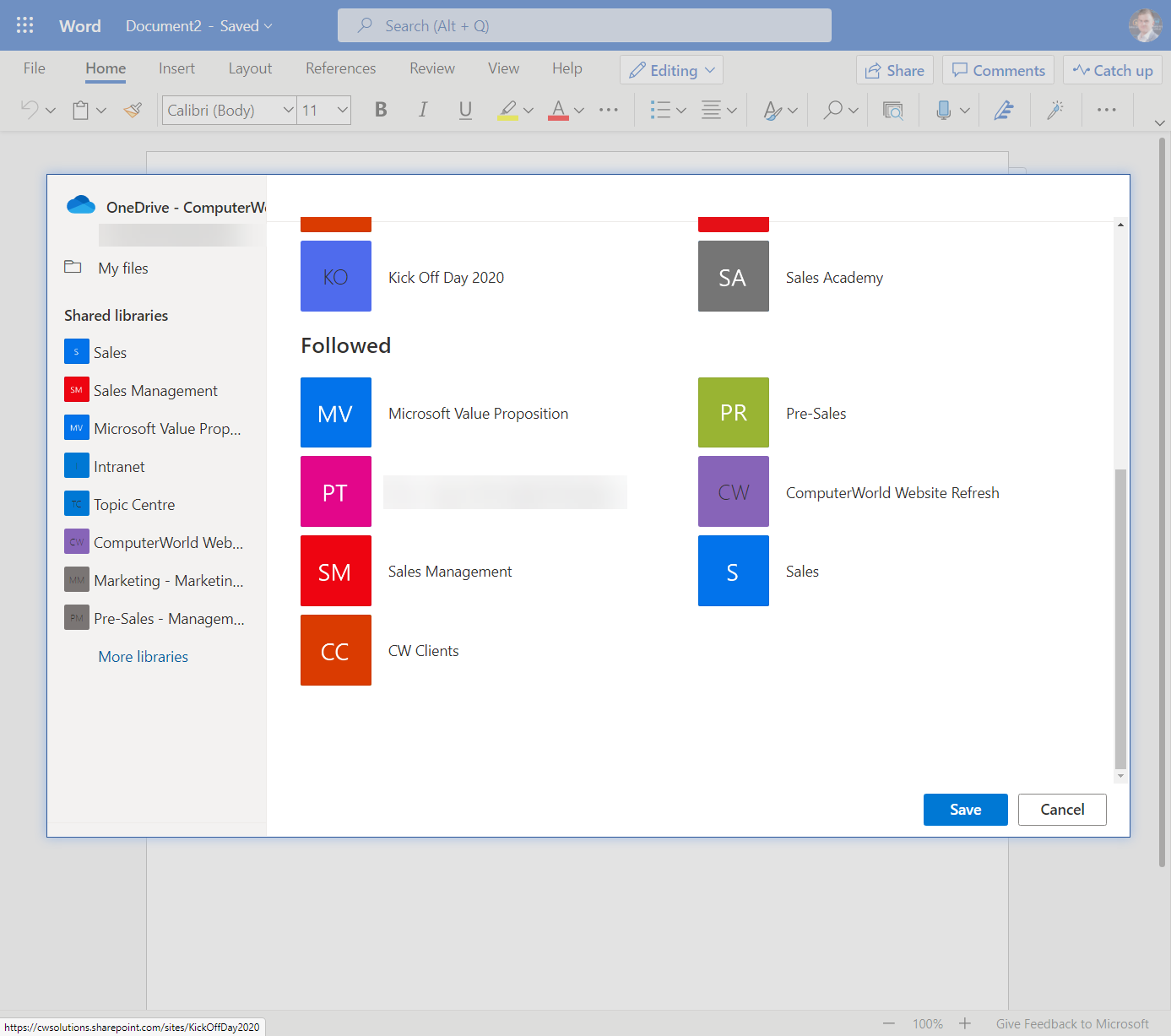The height and width of the screenshot is (1036, 1171).
Task: Apply the red font color swatch
Action: click(558, 110)
